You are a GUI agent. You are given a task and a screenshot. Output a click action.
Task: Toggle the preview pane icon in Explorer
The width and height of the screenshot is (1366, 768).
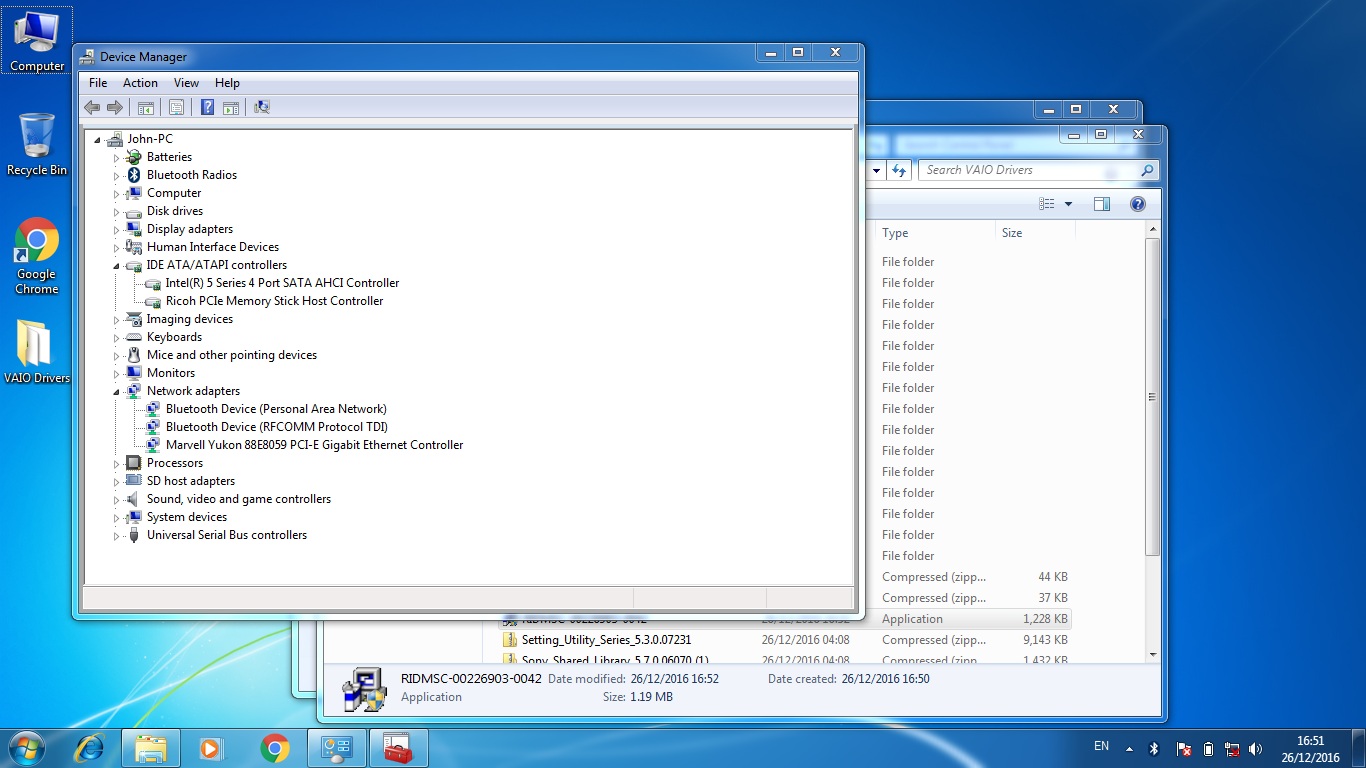(x=1102, y=204)
